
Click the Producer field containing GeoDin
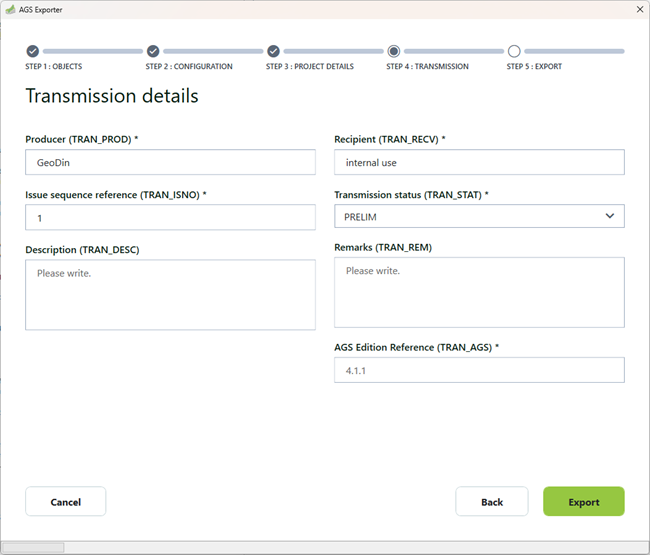click(170, 162)
